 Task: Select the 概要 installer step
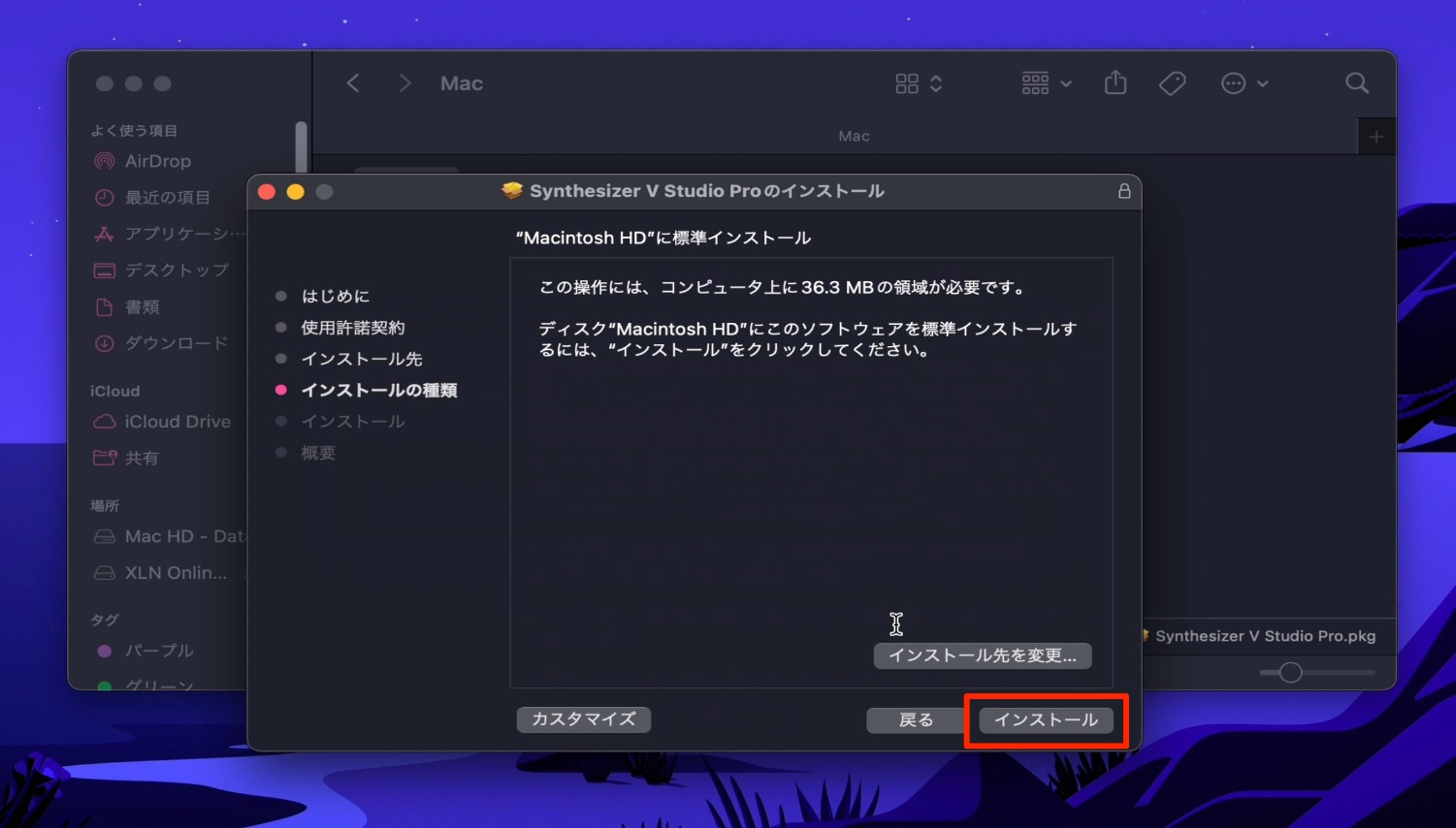pos(318,453)
